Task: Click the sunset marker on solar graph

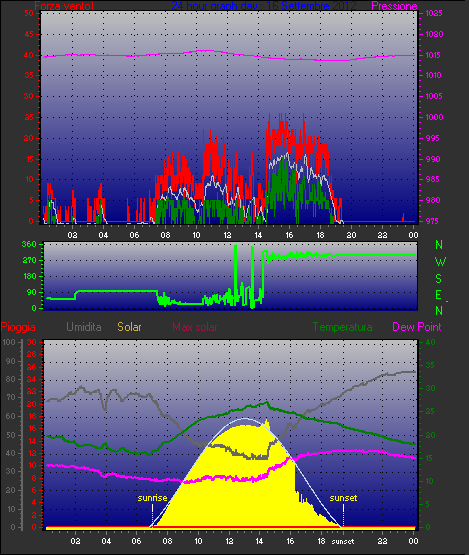Action: coord(343,498)
